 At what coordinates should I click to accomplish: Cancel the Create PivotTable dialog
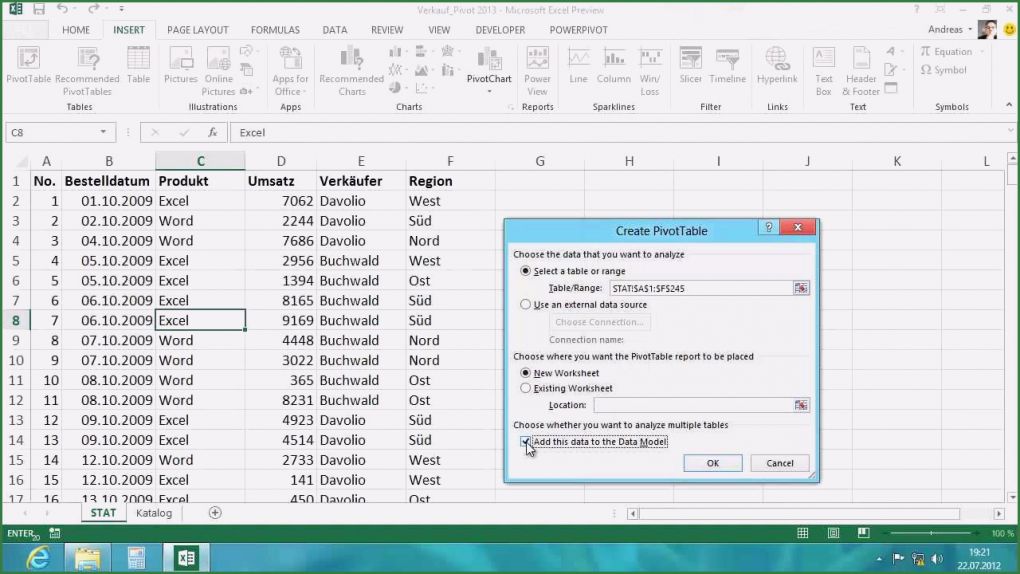(x=779, y=463)
